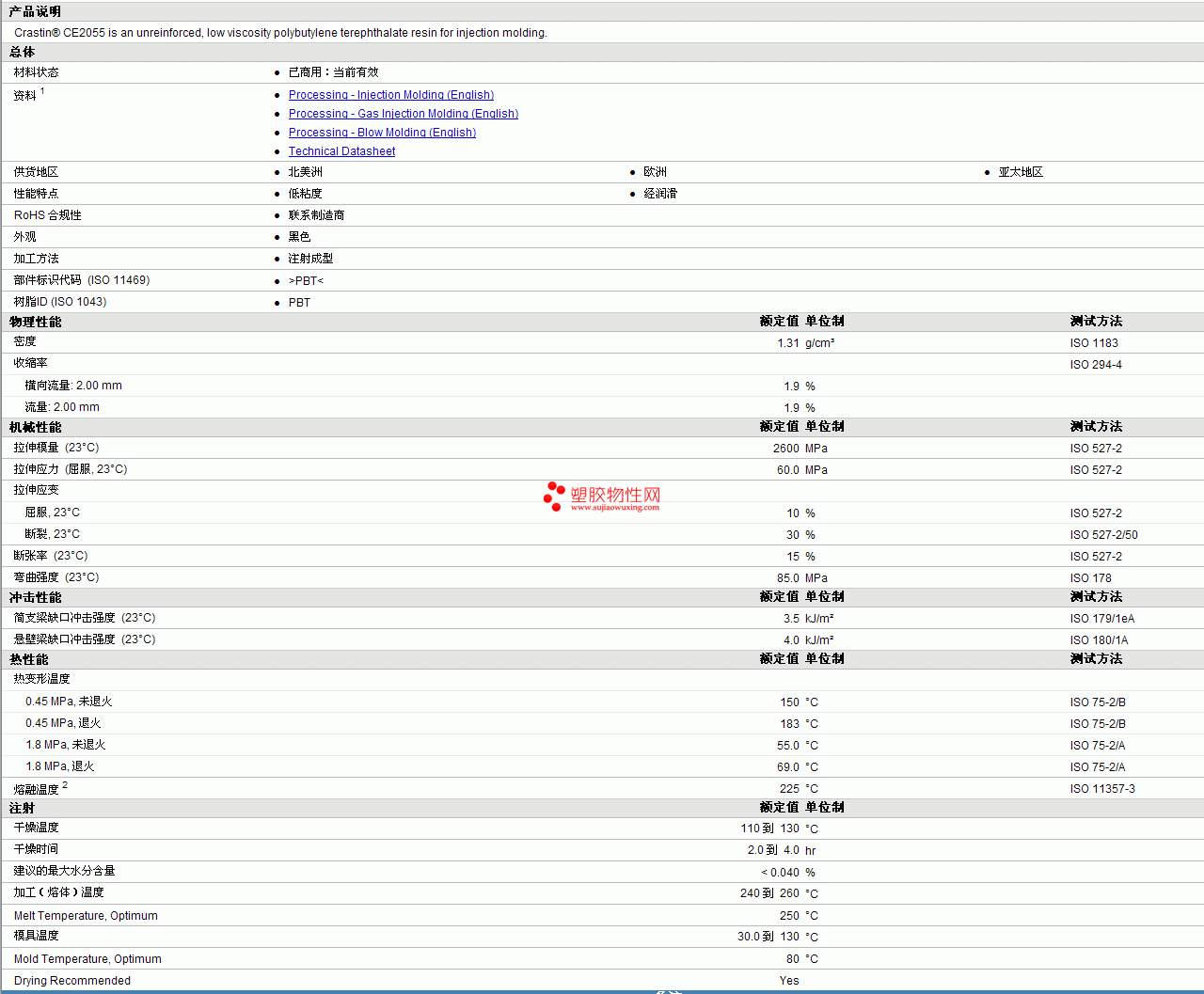Click the 已商用：当前有效 value

tap(334, 72)
